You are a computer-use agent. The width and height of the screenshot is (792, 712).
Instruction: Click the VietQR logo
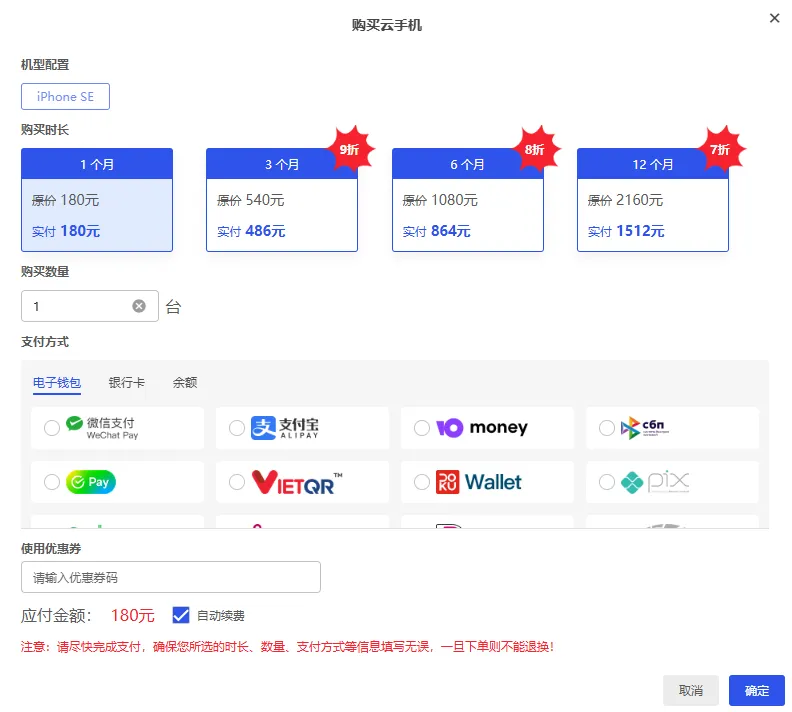point(297,482)
